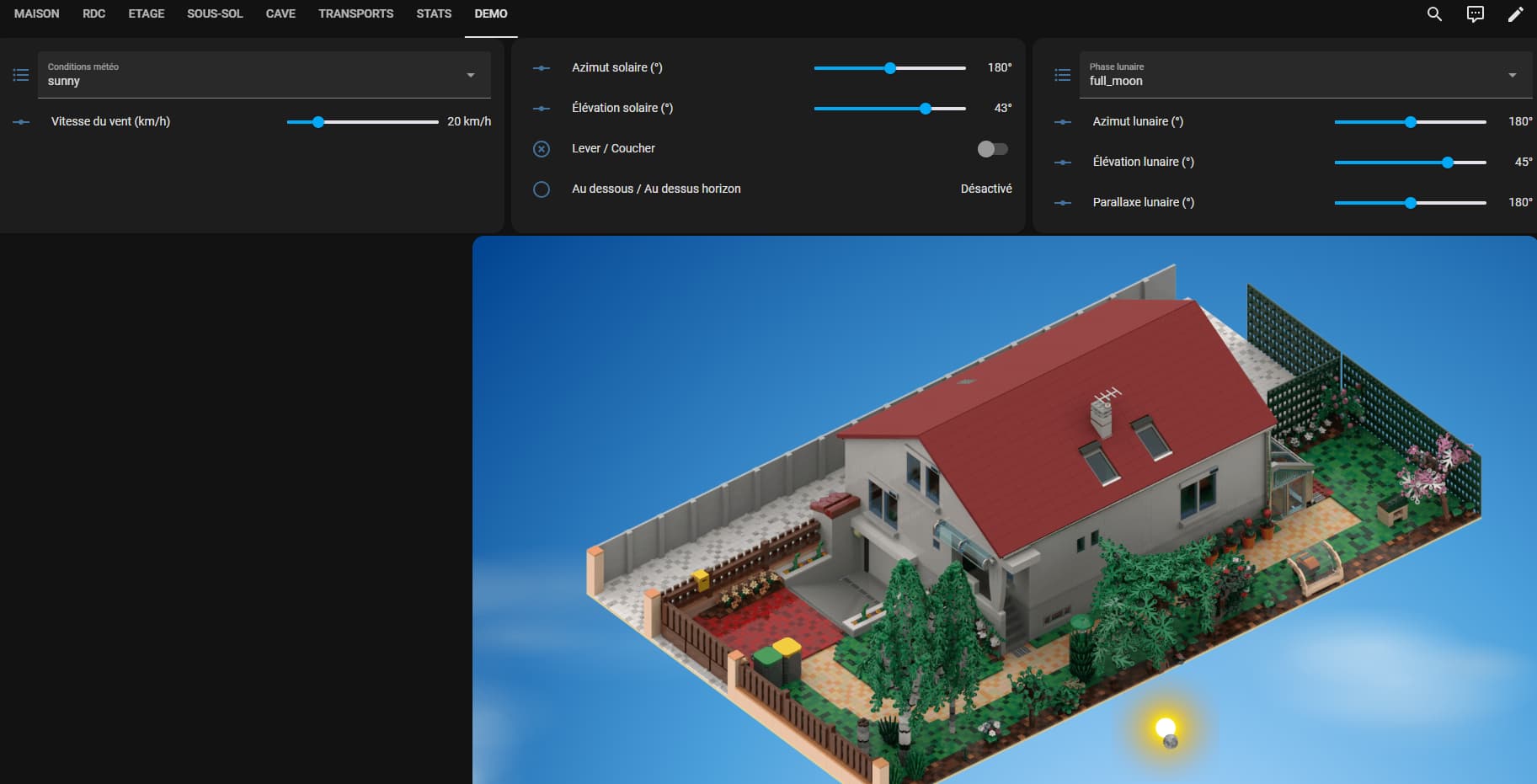Click the Vitesse du vent slider handle

(x=318, y=122)
